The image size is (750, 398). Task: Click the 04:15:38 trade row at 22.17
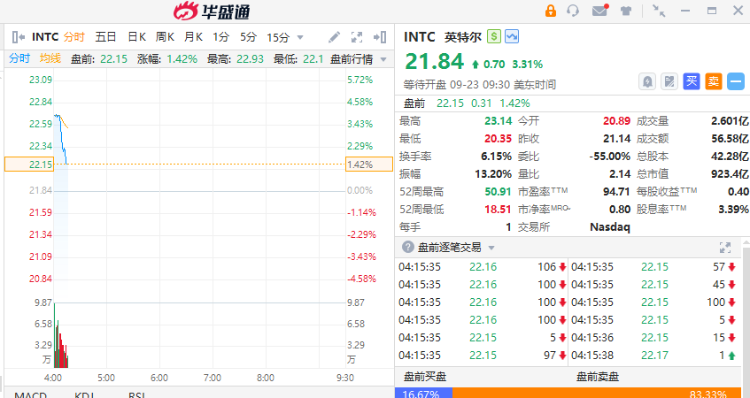tap(653, 355)
